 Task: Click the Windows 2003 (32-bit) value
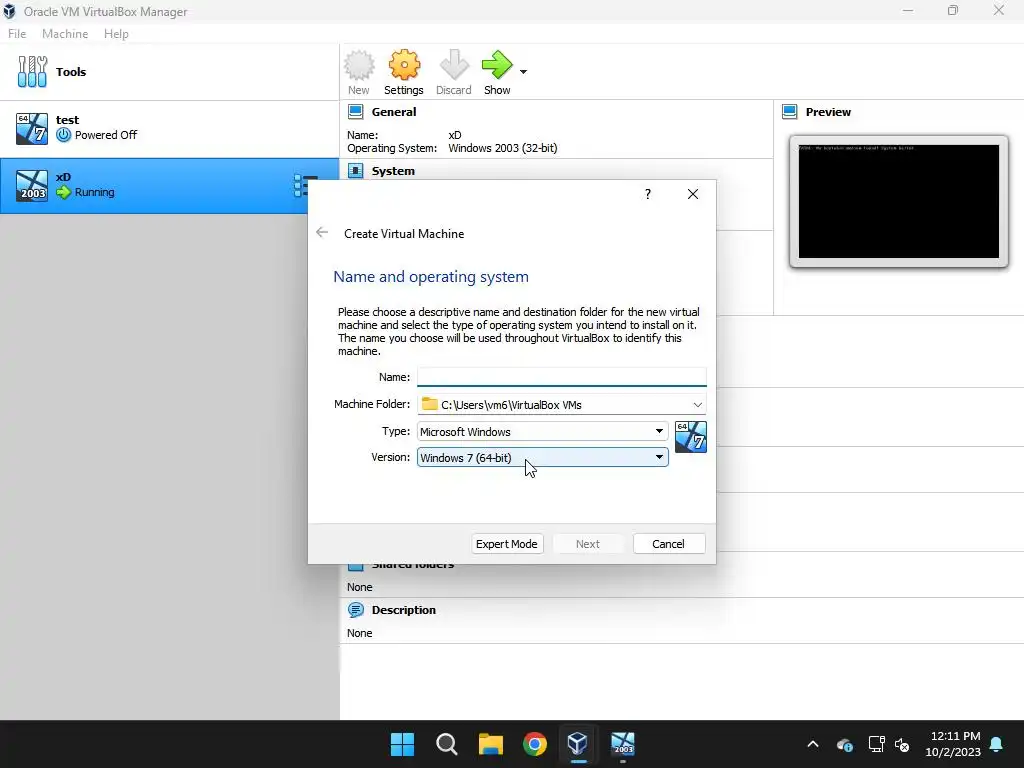(502, 148)
